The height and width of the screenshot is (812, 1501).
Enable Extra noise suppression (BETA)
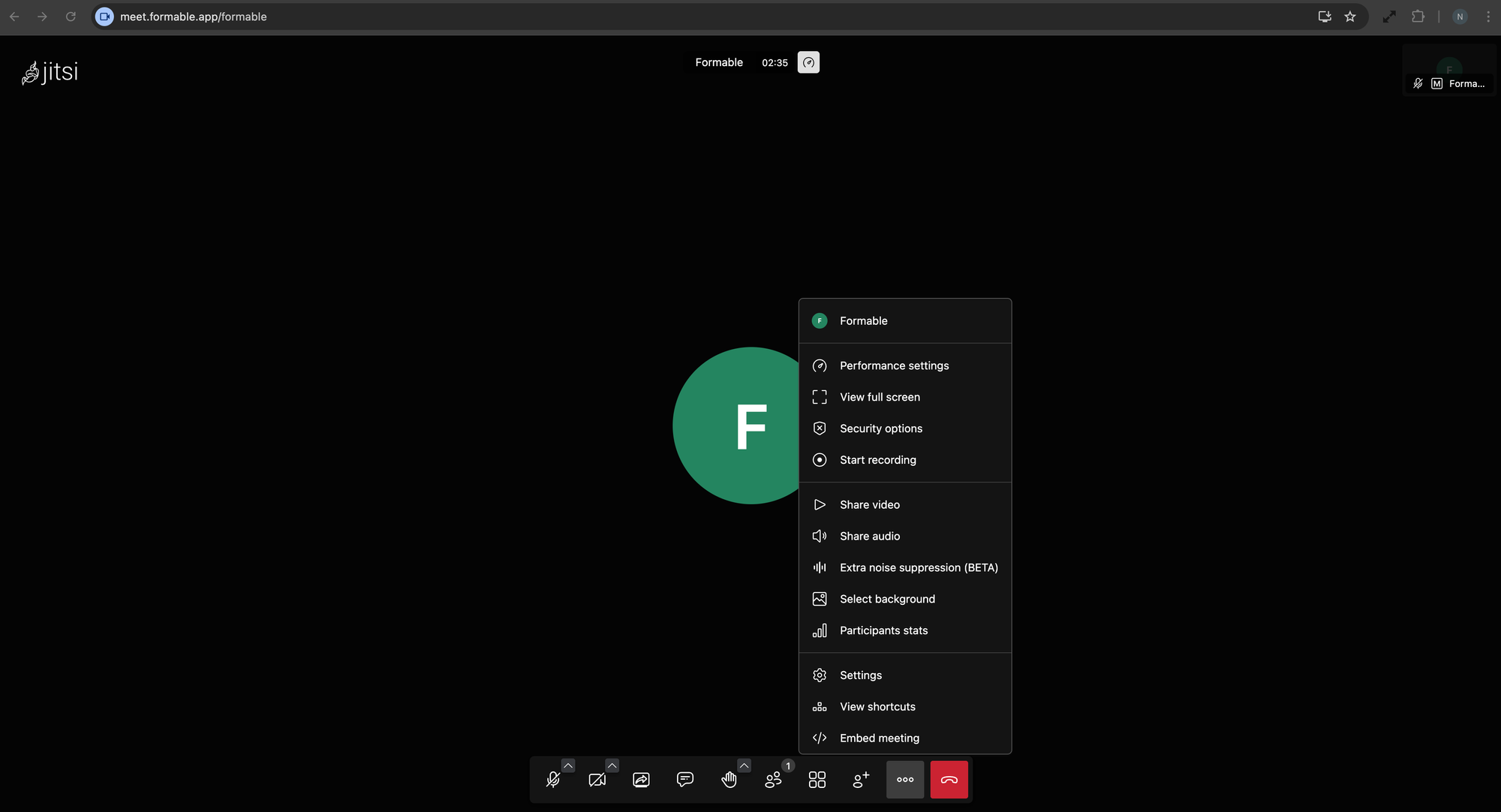click(919, 567)
